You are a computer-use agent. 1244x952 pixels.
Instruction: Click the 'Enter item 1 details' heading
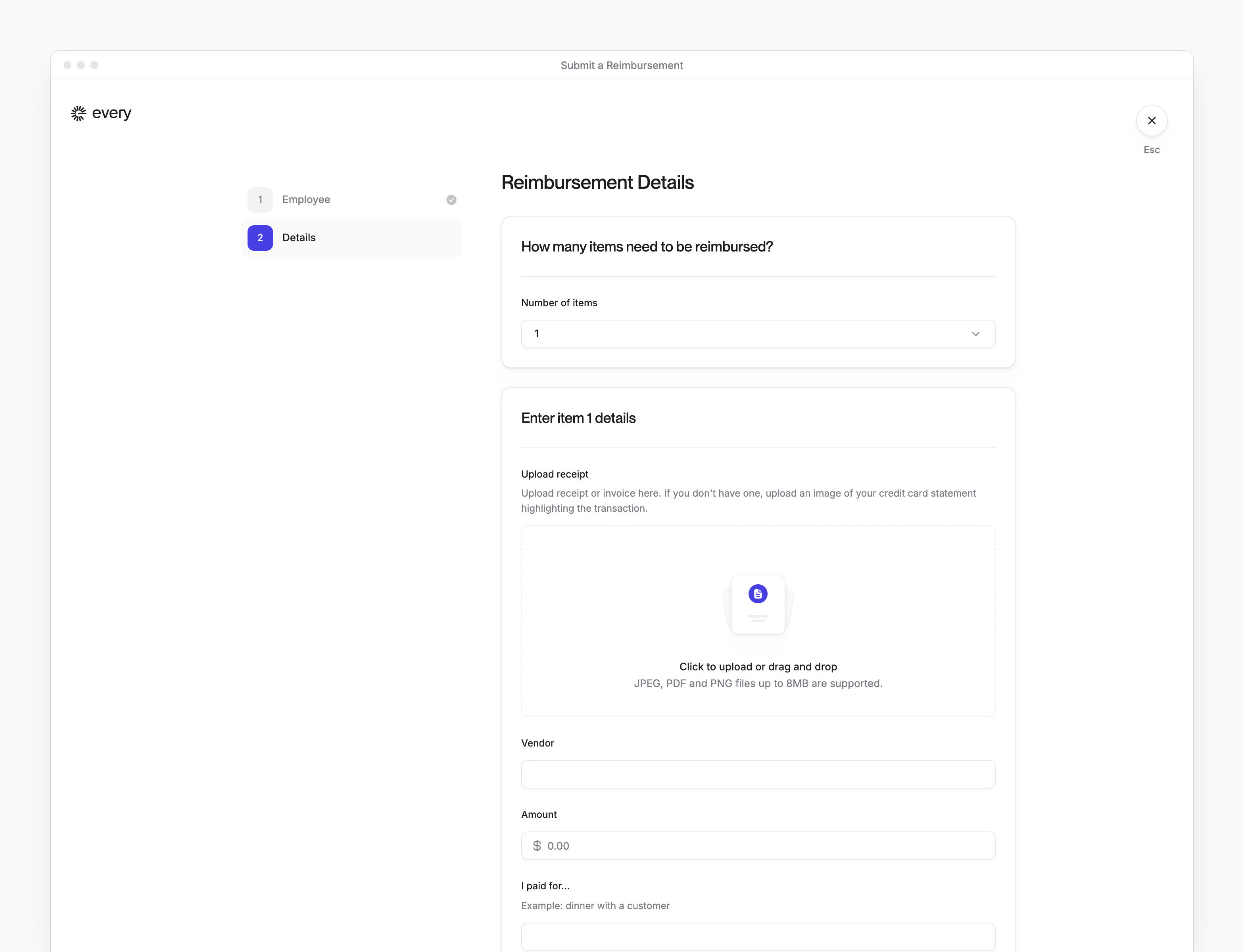pos(578,418)
